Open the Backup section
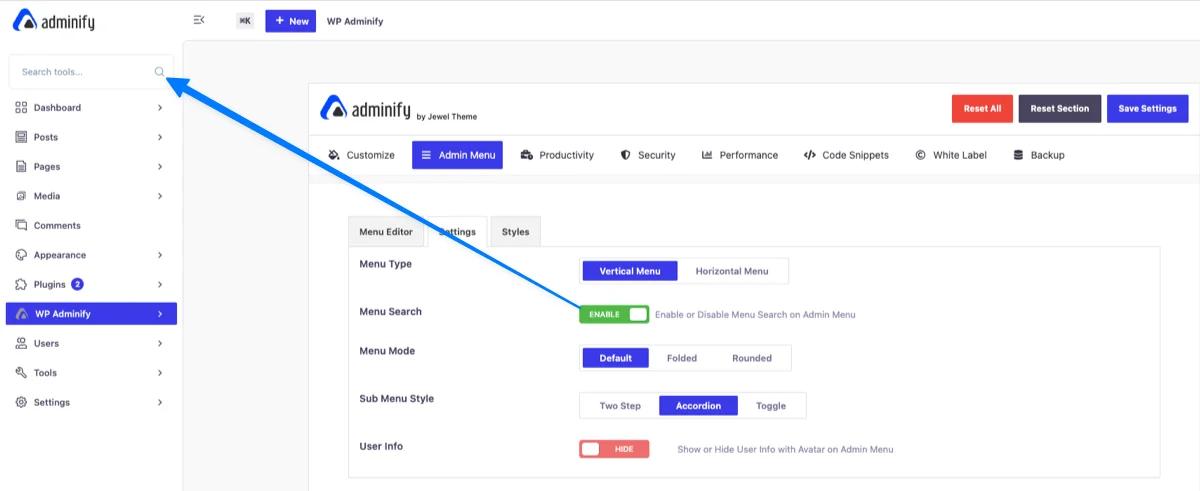 coord(1038,155)
